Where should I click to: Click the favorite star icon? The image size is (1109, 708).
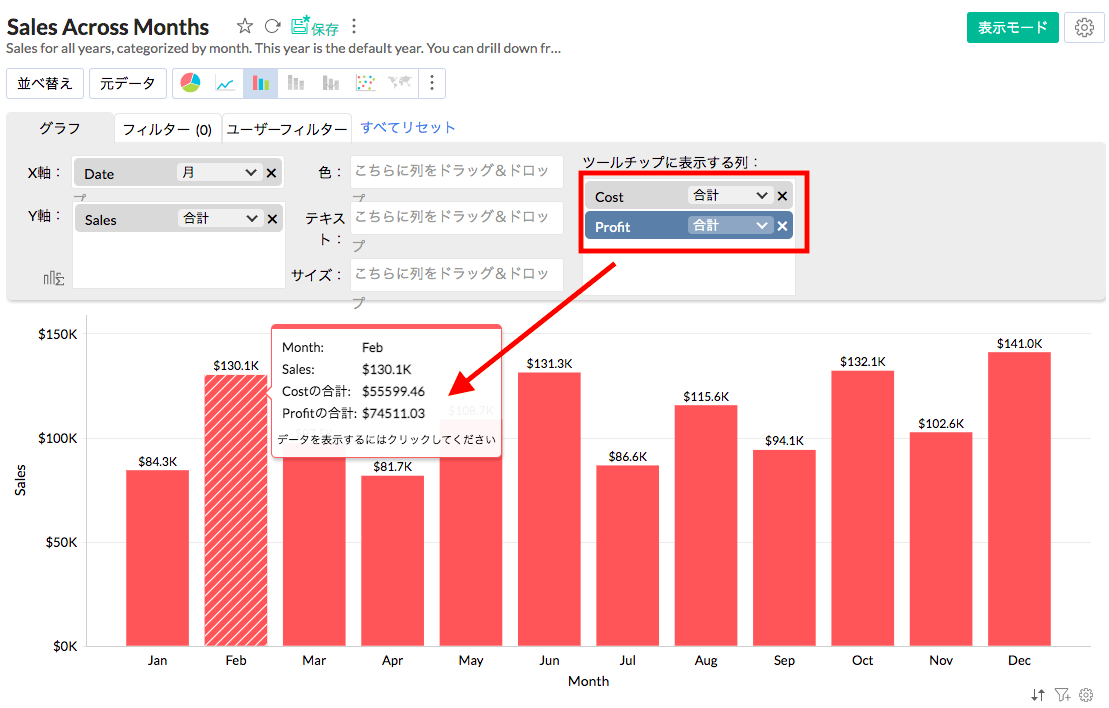coord(245,27)
